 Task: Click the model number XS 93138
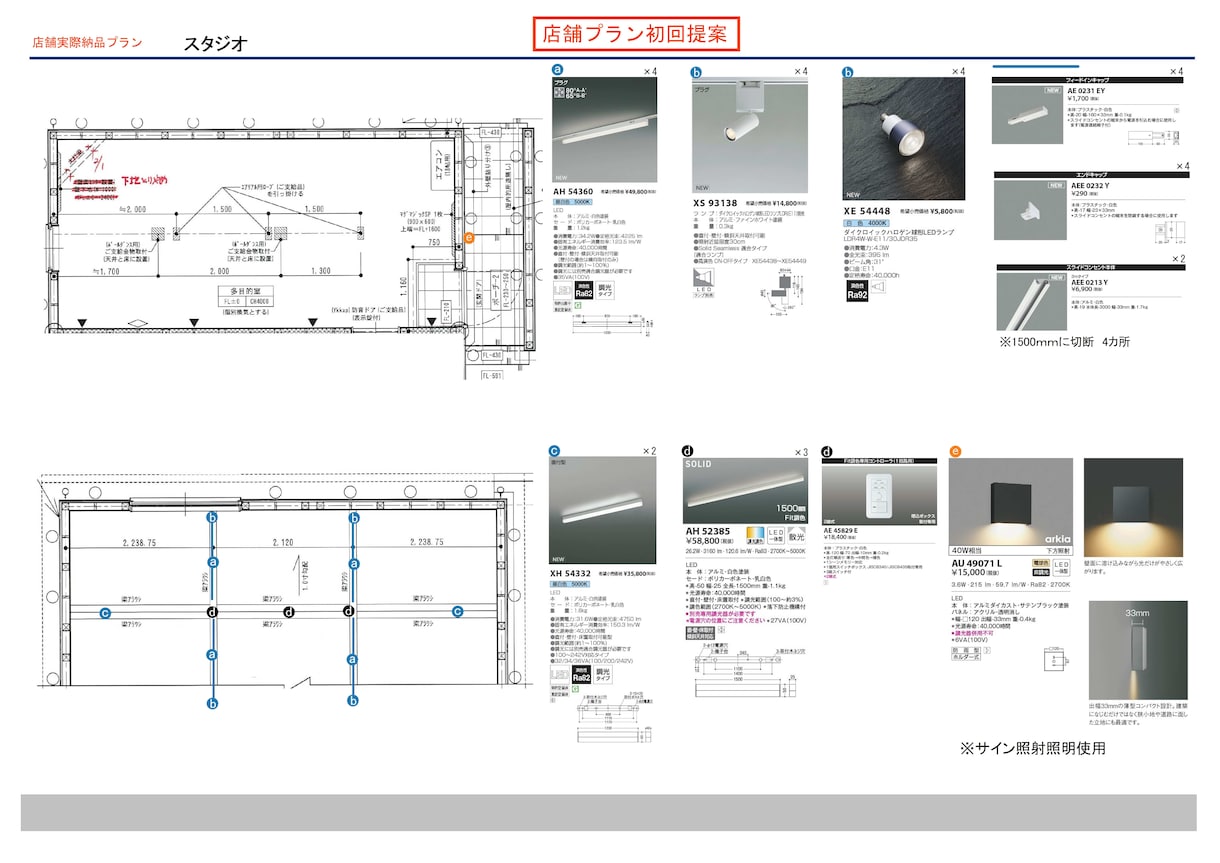[715, 203]
